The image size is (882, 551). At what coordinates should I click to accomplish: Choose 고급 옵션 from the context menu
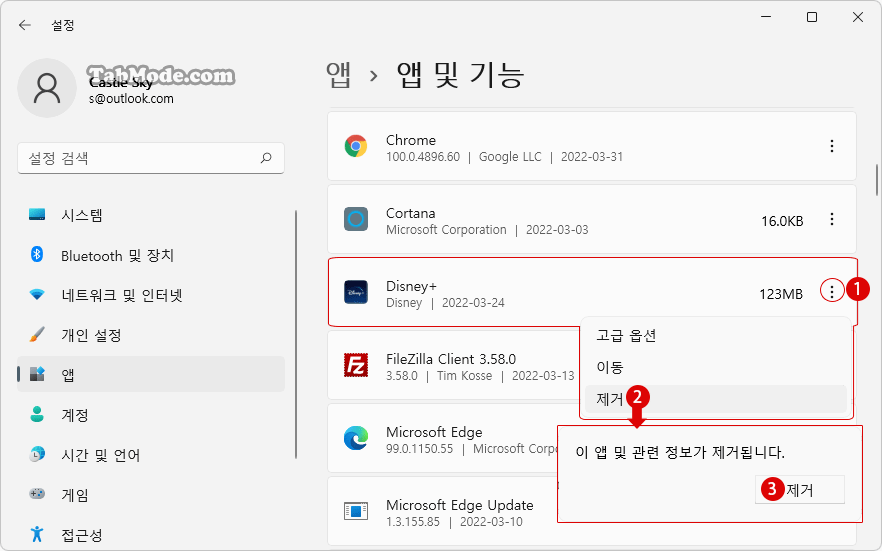(716, 336)
